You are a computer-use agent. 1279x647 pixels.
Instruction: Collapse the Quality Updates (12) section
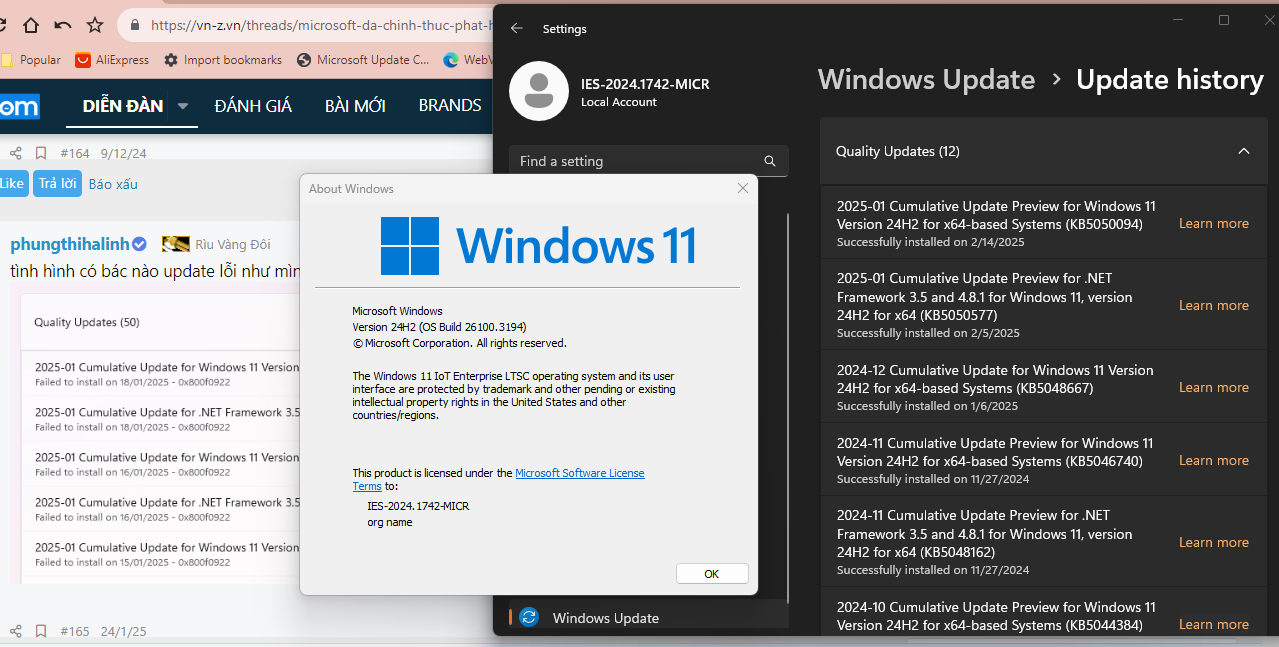click(x=1244, y=151)
